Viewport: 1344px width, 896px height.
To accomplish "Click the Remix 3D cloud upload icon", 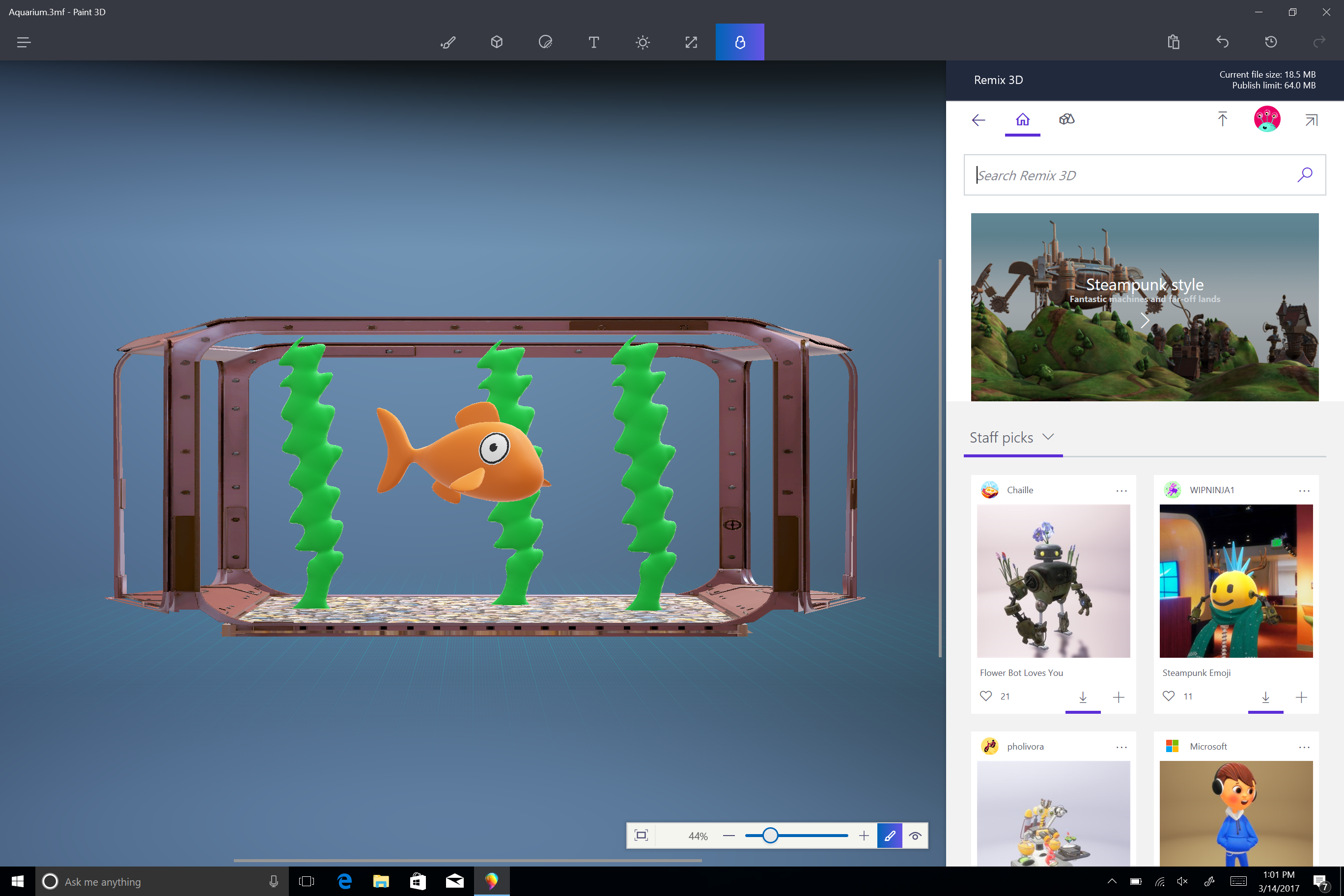I will point(1223,119).
